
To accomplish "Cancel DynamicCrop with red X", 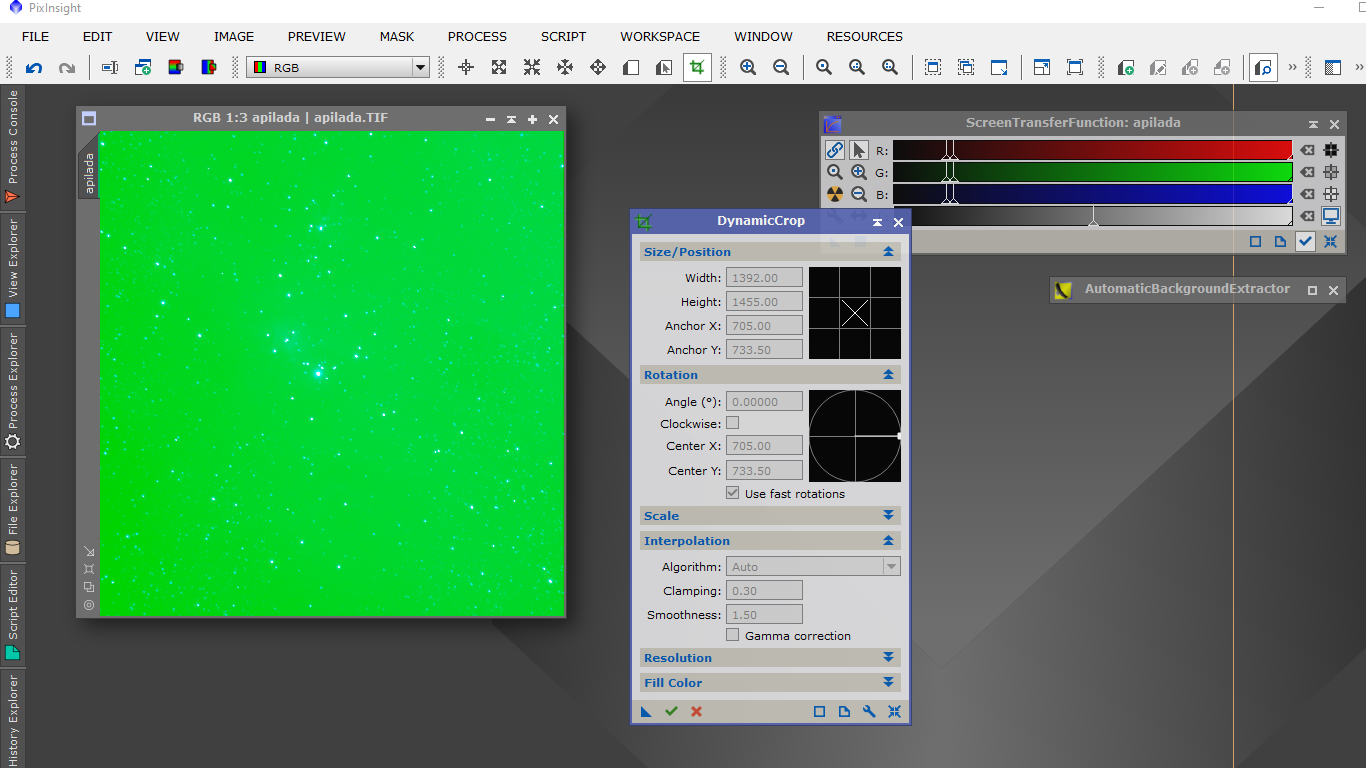I will click(696, 712).
